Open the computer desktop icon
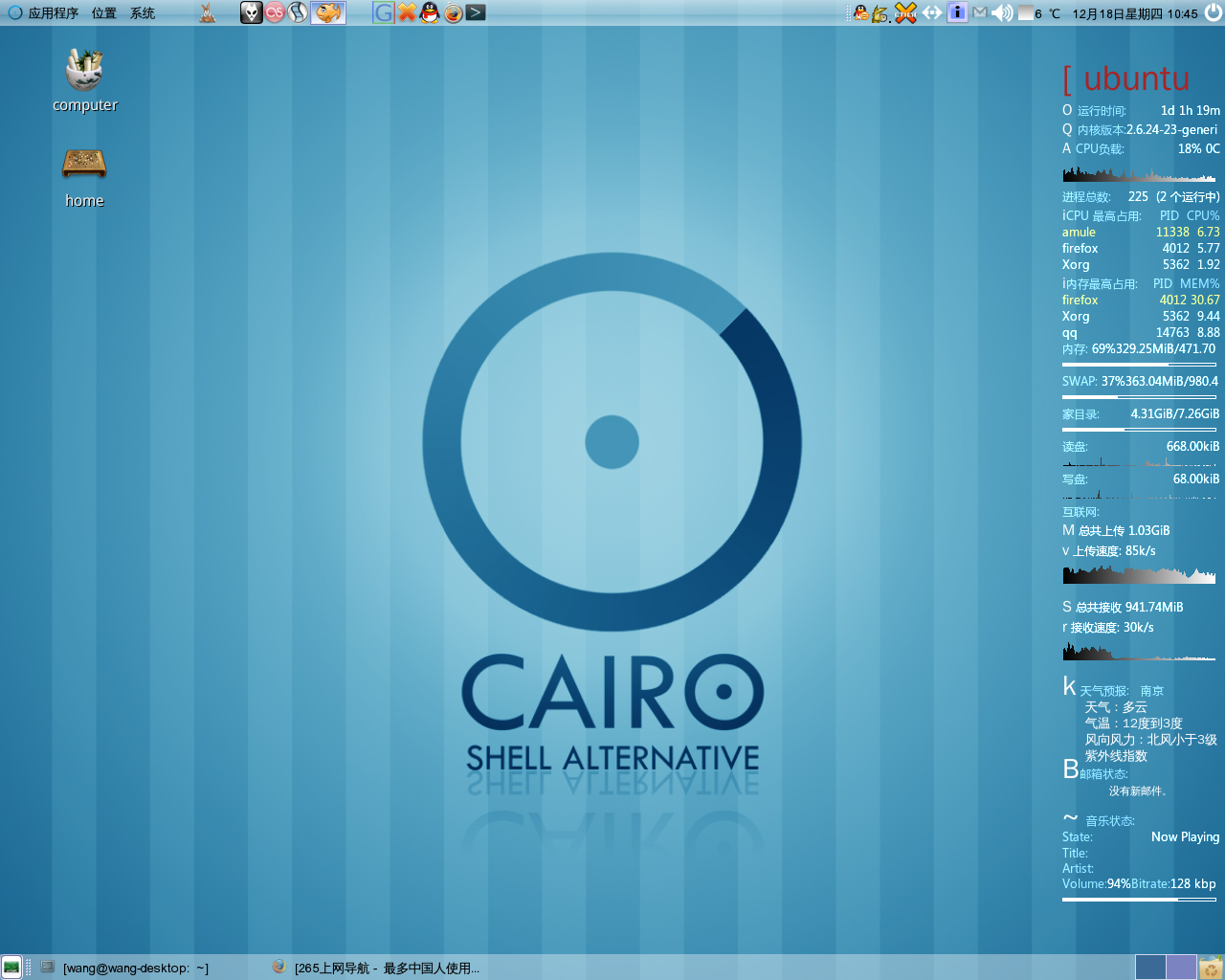Image resolution: width=1225 pixels, height=980 pixels. tap(84, 80)
